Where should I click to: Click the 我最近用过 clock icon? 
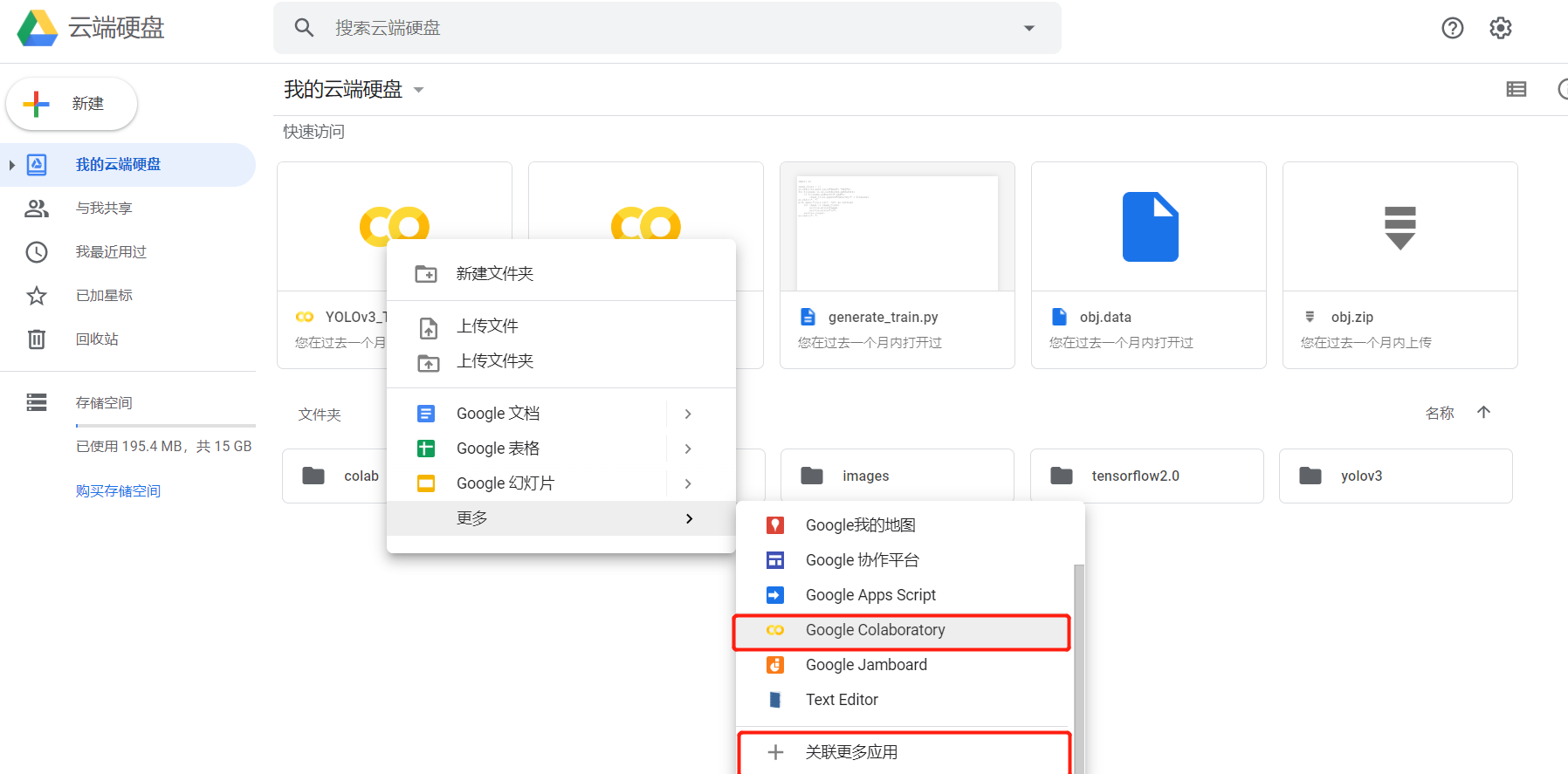tap(37, 252)
